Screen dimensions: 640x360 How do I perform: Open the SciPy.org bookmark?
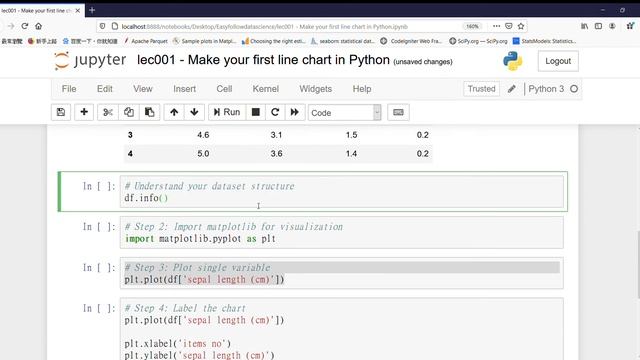(x=478, y=41)
